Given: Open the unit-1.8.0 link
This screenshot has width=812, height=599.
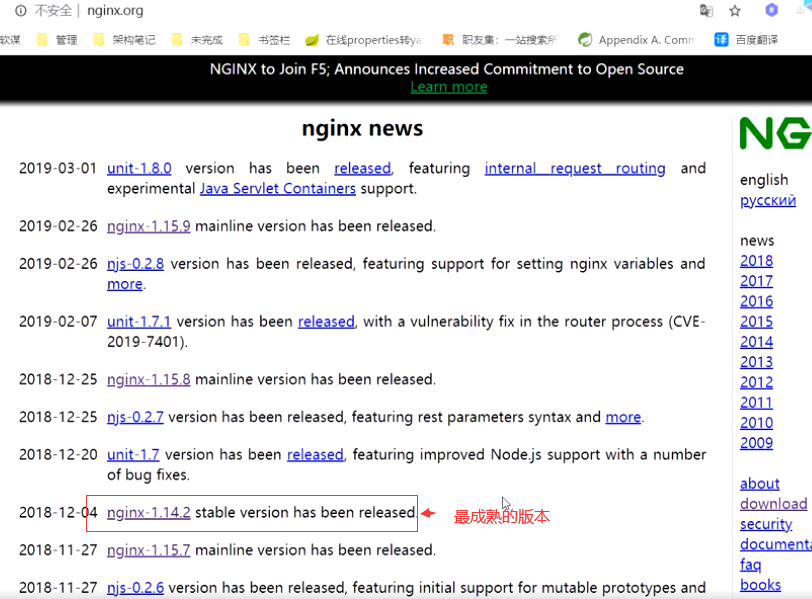Looking at the screenshot, I should 139,168.
